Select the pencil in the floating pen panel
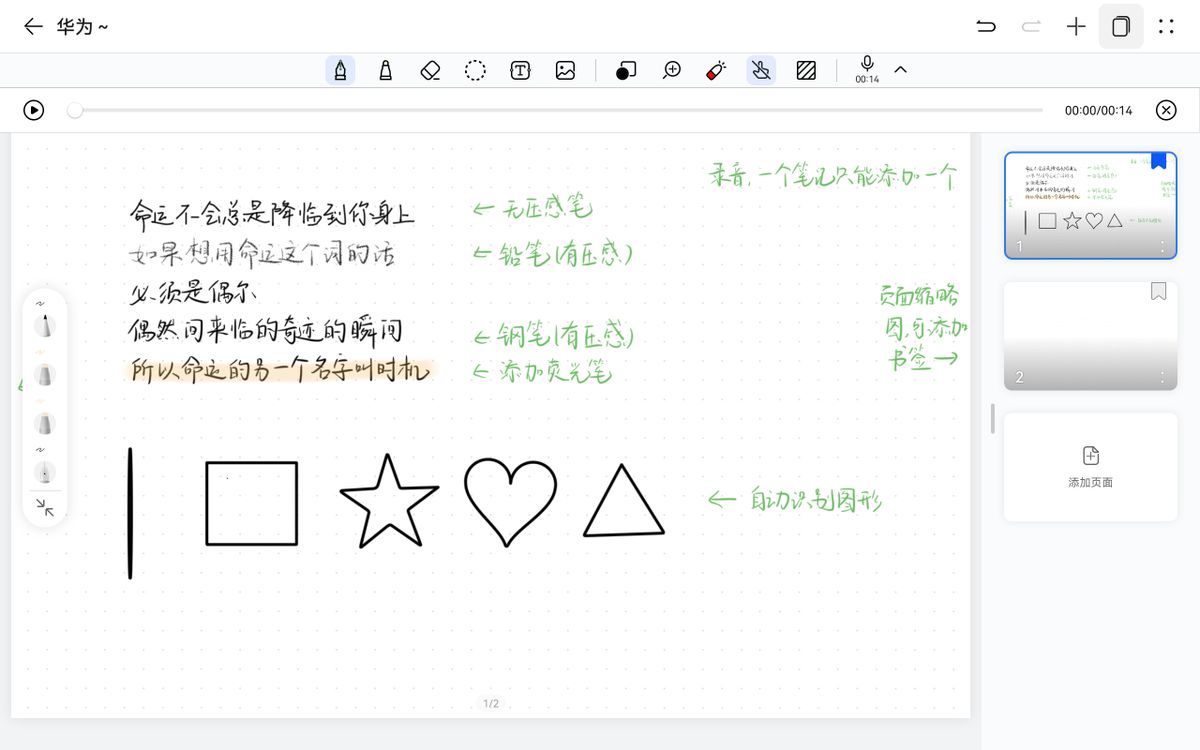Screen dimensions: 1200x750 pos(45,375)
